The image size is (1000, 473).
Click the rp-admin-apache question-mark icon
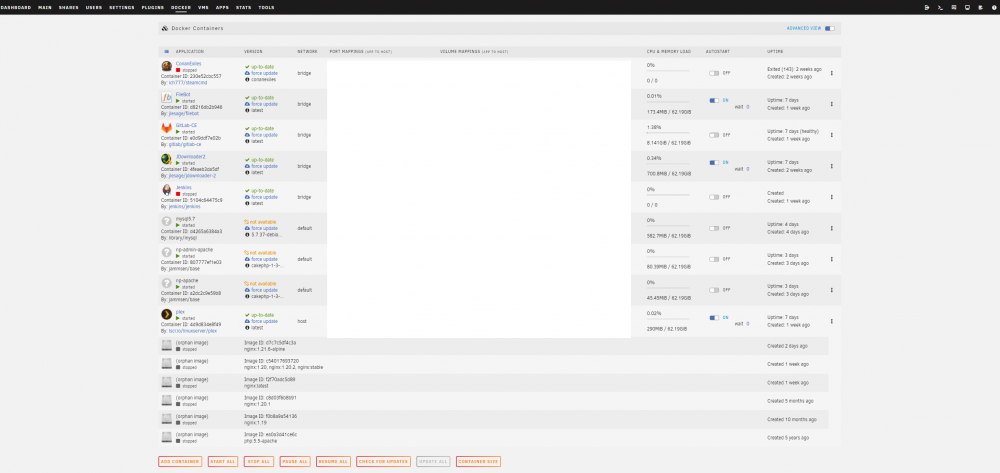point(166,252)
